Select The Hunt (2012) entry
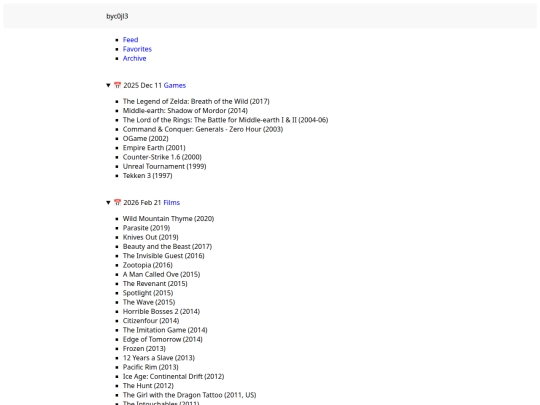Image resolution: width=540 pixels, height=405 pixels. pos(148,386)
